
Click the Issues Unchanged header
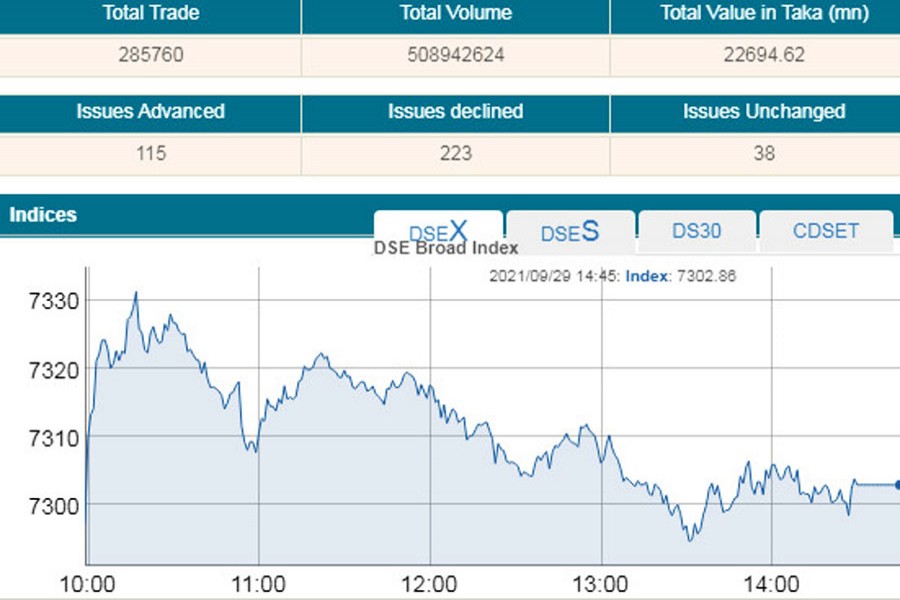(x=764, y=112)
